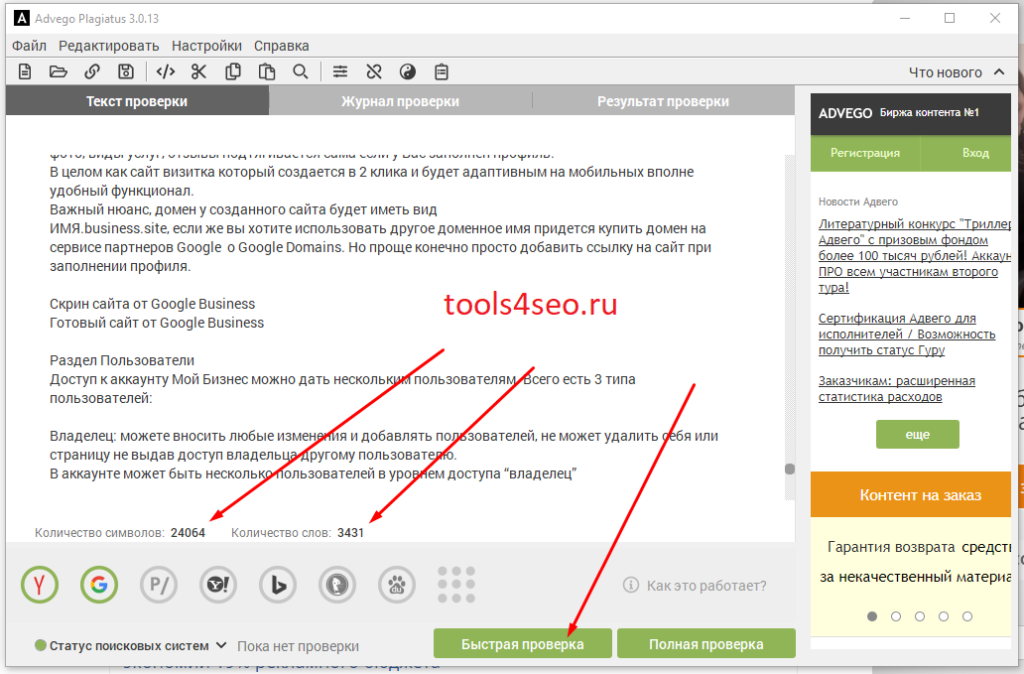The height and width of the screenshot is (674, 1024).
Task: Start Быстрая проверка
Action: click(x=522, y=644)
